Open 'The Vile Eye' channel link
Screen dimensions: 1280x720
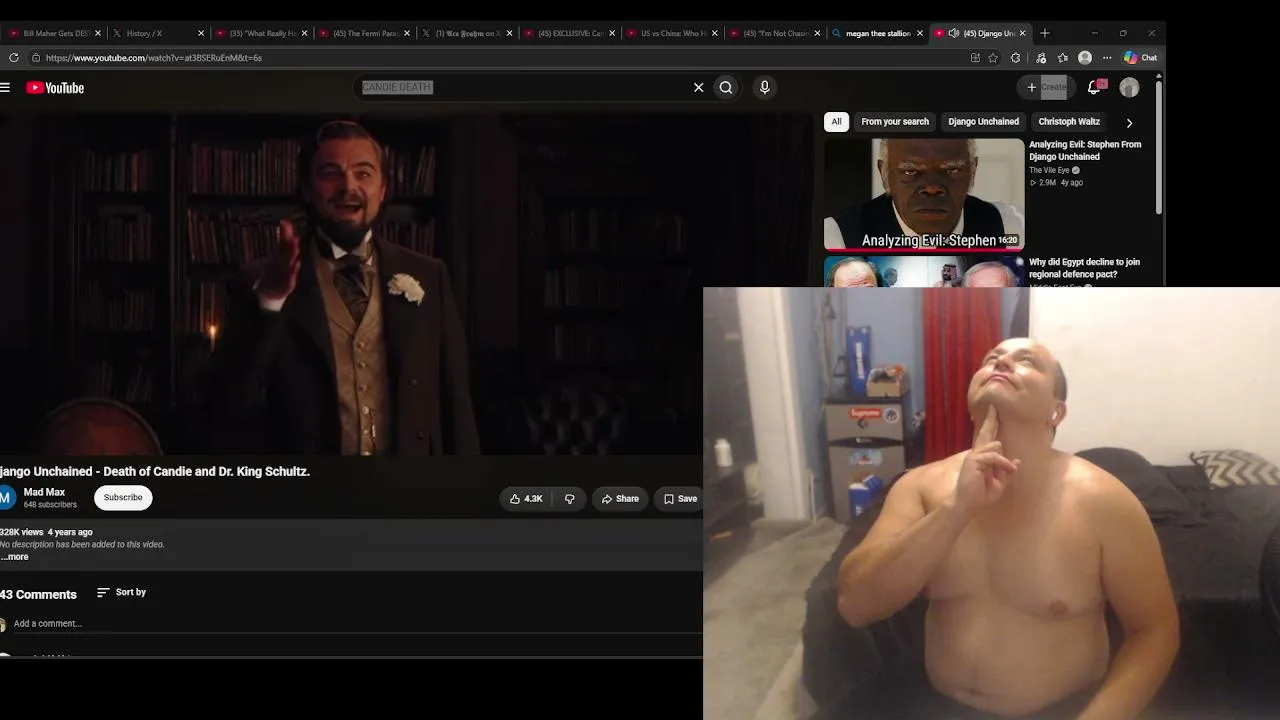click(x=1049, y=171)
